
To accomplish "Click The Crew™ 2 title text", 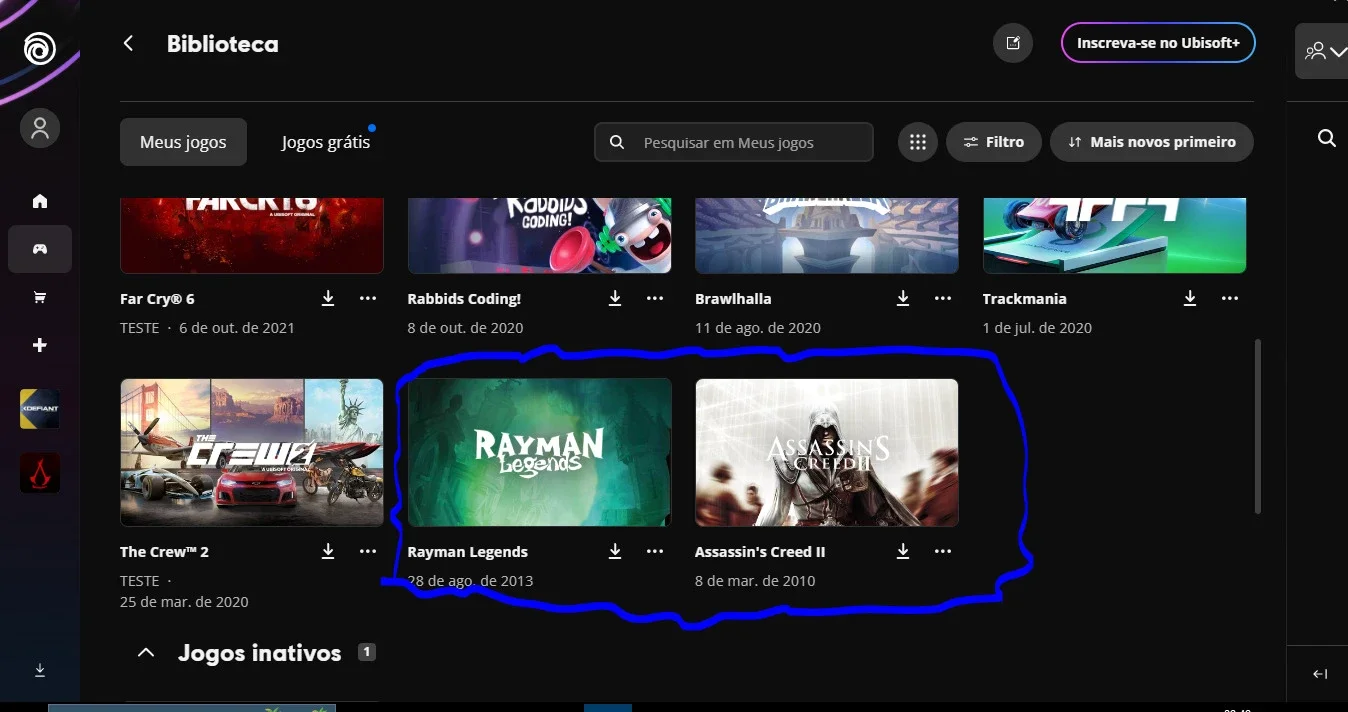I will tap(164, 552).
